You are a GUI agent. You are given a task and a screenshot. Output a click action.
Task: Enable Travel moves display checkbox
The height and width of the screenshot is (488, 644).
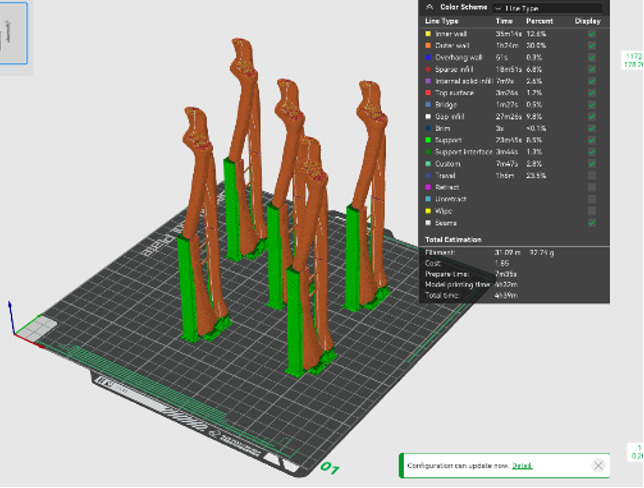[592, 175]
